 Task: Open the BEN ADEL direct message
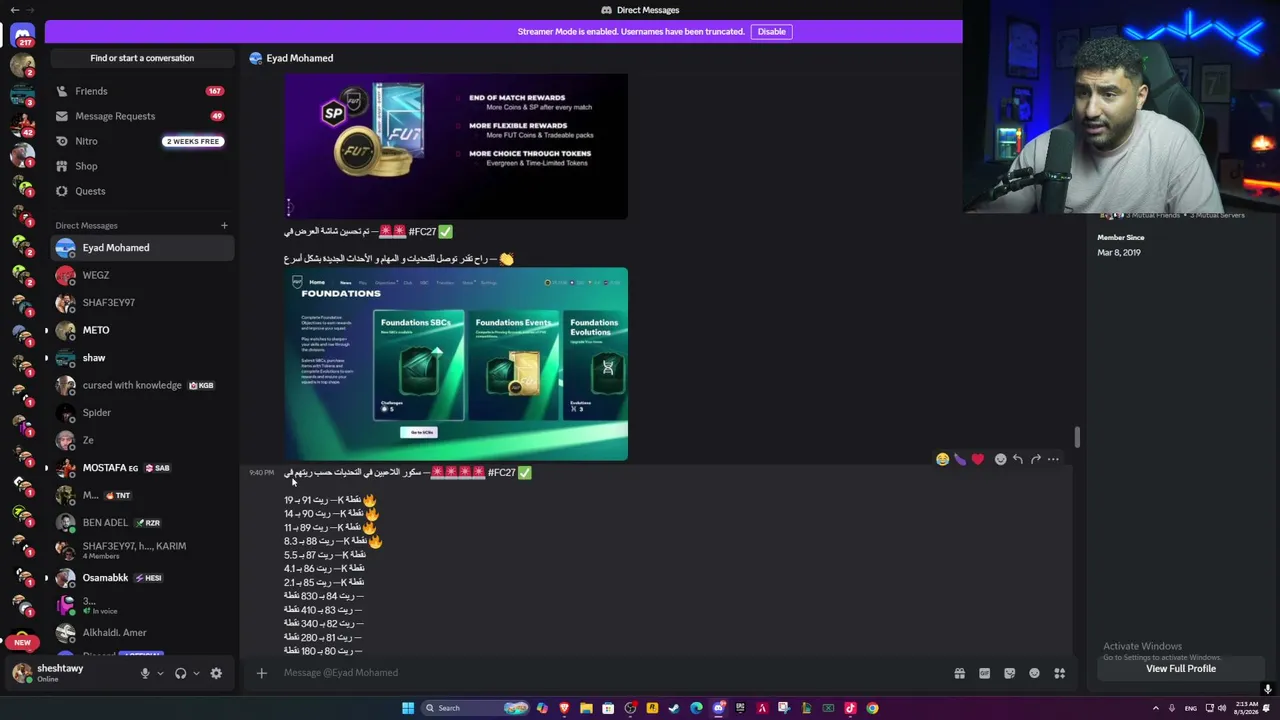[142, 522]
